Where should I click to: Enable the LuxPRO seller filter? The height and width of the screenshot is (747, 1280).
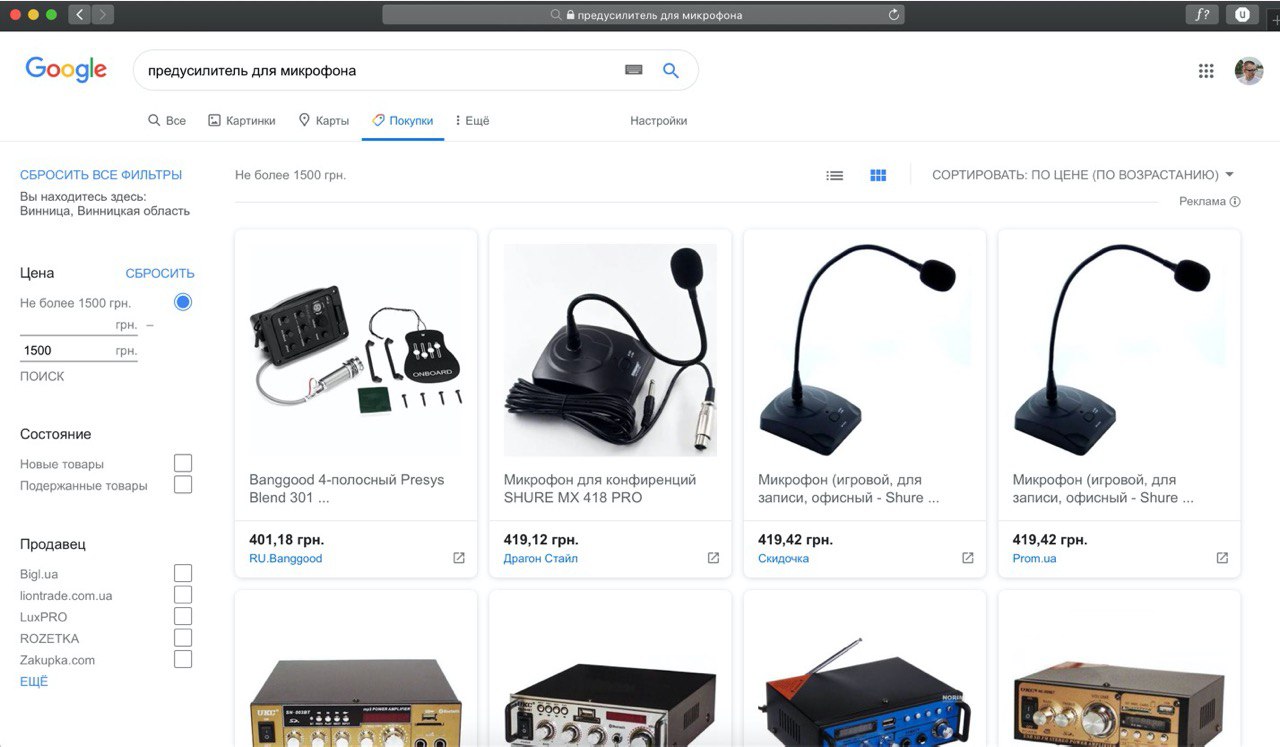click(x=183, y=616)
